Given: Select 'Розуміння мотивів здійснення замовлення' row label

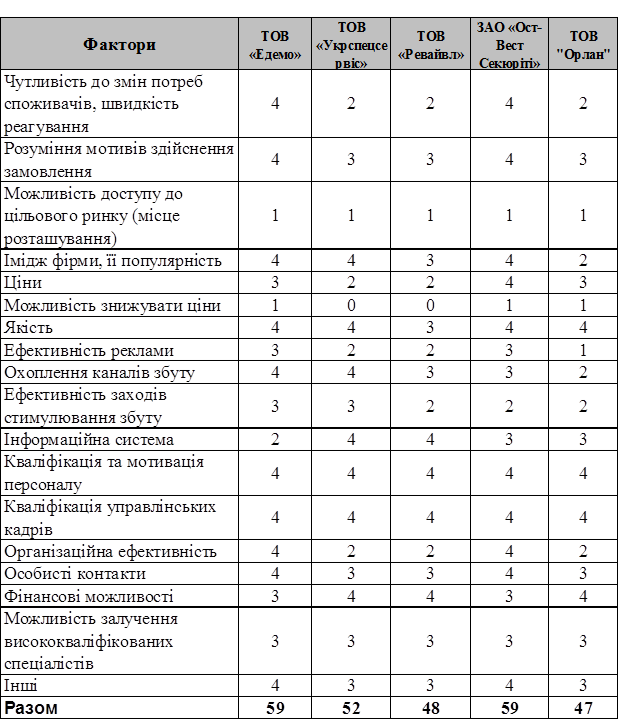Looking at the screenshot, I should (119, 160).
